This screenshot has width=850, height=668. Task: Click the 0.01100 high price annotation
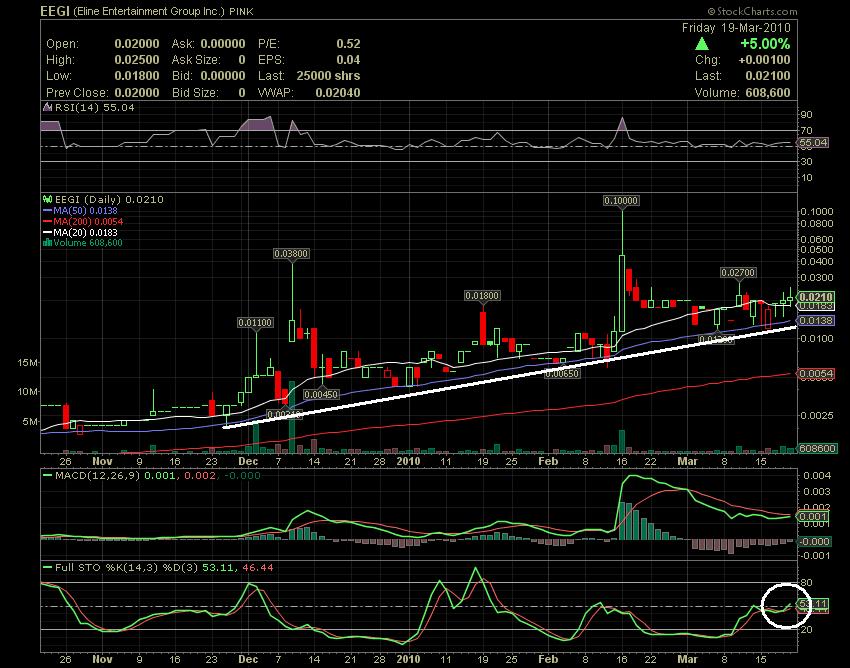click(255, 323)
